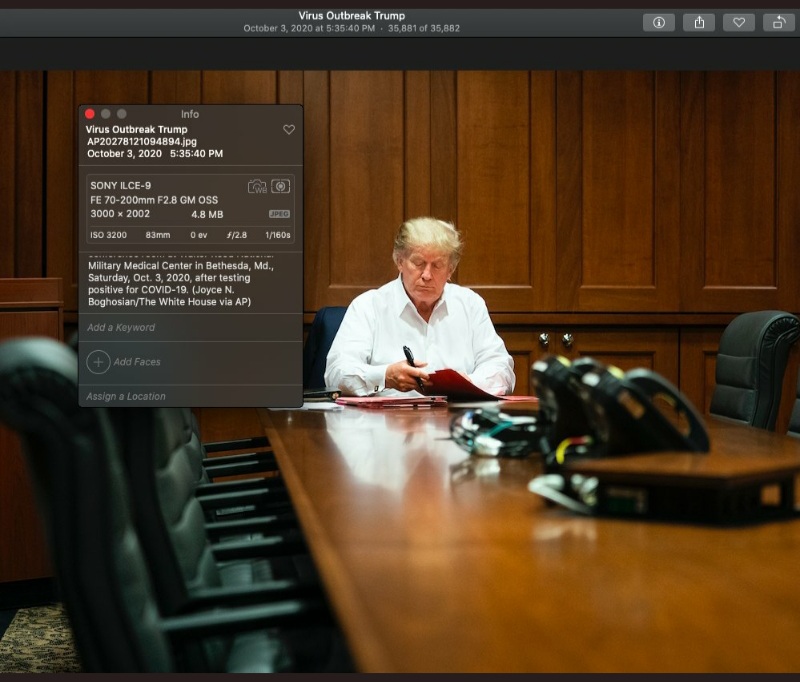Favorite the photo with the toolbar heart
Image resolution: width=800 pixels, height=682 pixels.
click(x=739, y=22)
